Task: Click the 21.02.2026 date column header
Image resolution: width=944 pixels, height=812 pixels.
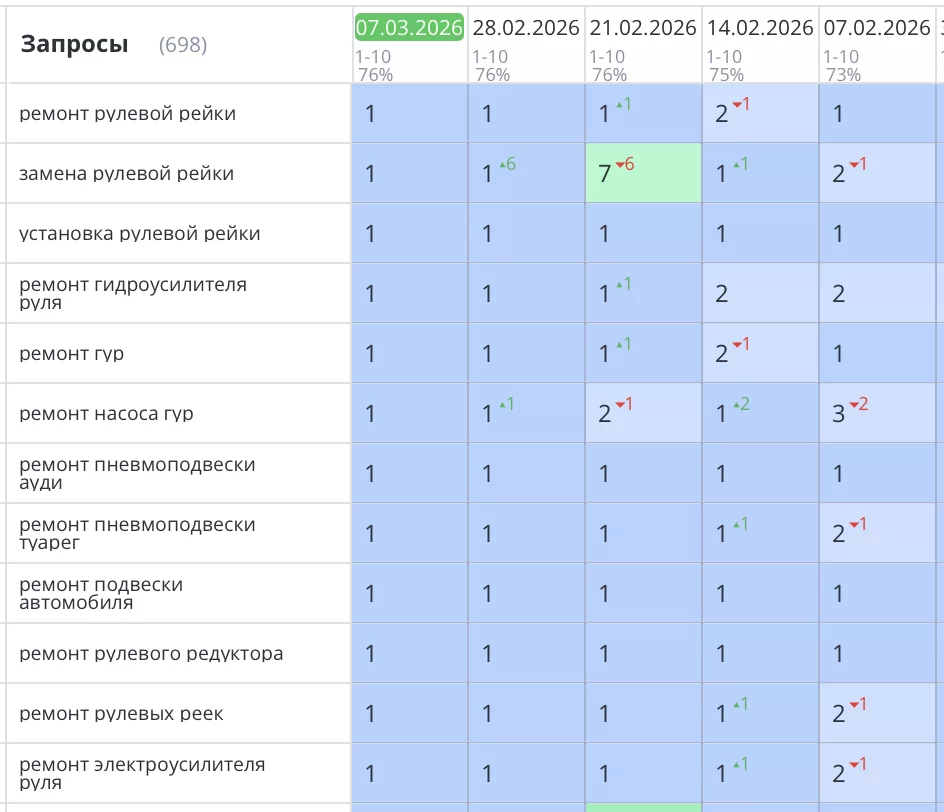Action: pos(643,28)
